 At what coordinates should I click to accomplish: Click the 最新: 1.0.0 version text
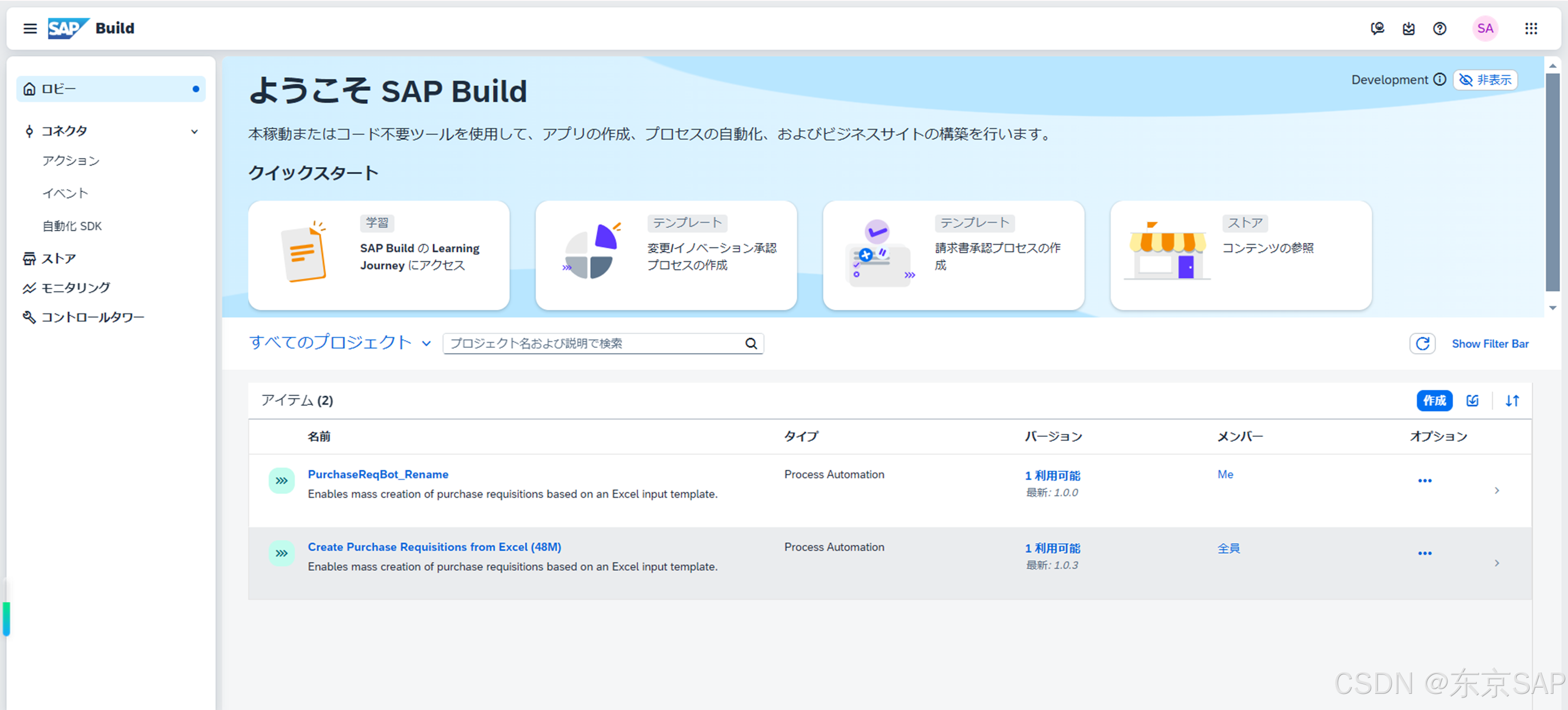pyautogui.click(x=1052, y=493)
